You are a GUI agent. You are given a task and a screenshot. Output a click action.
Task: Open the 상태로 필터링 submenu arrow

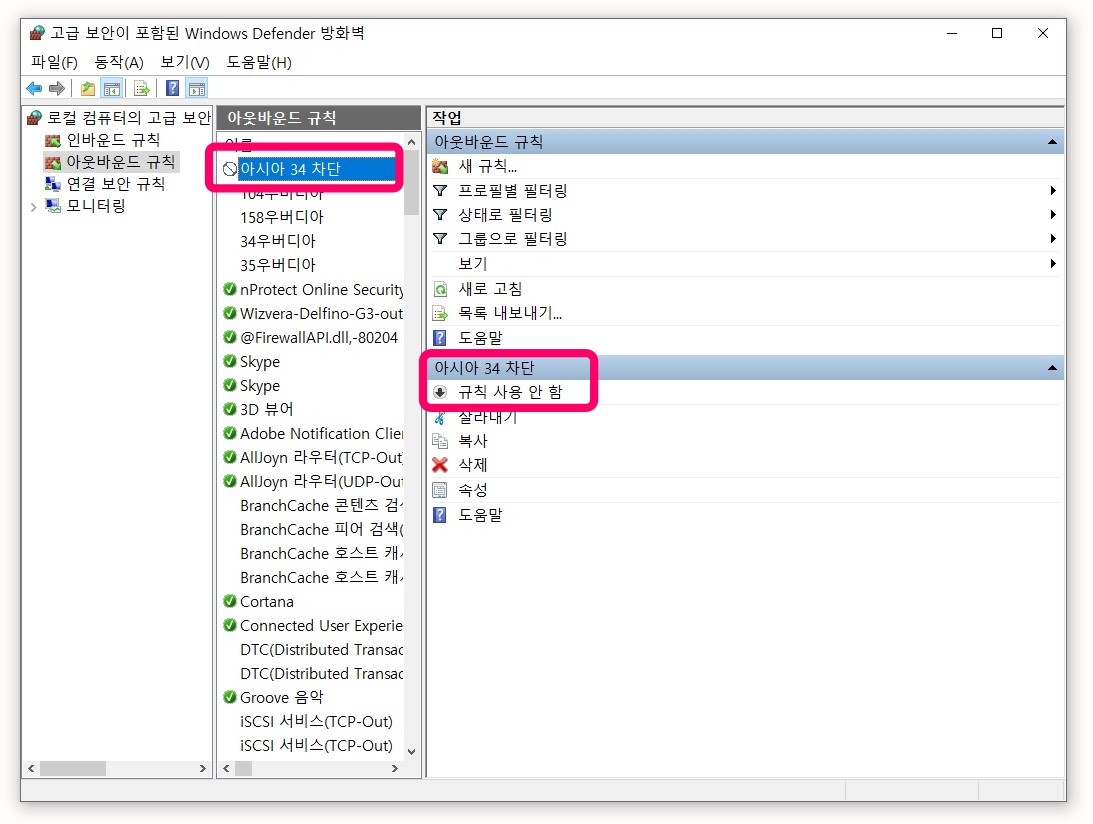click(x=1053, y=215)
